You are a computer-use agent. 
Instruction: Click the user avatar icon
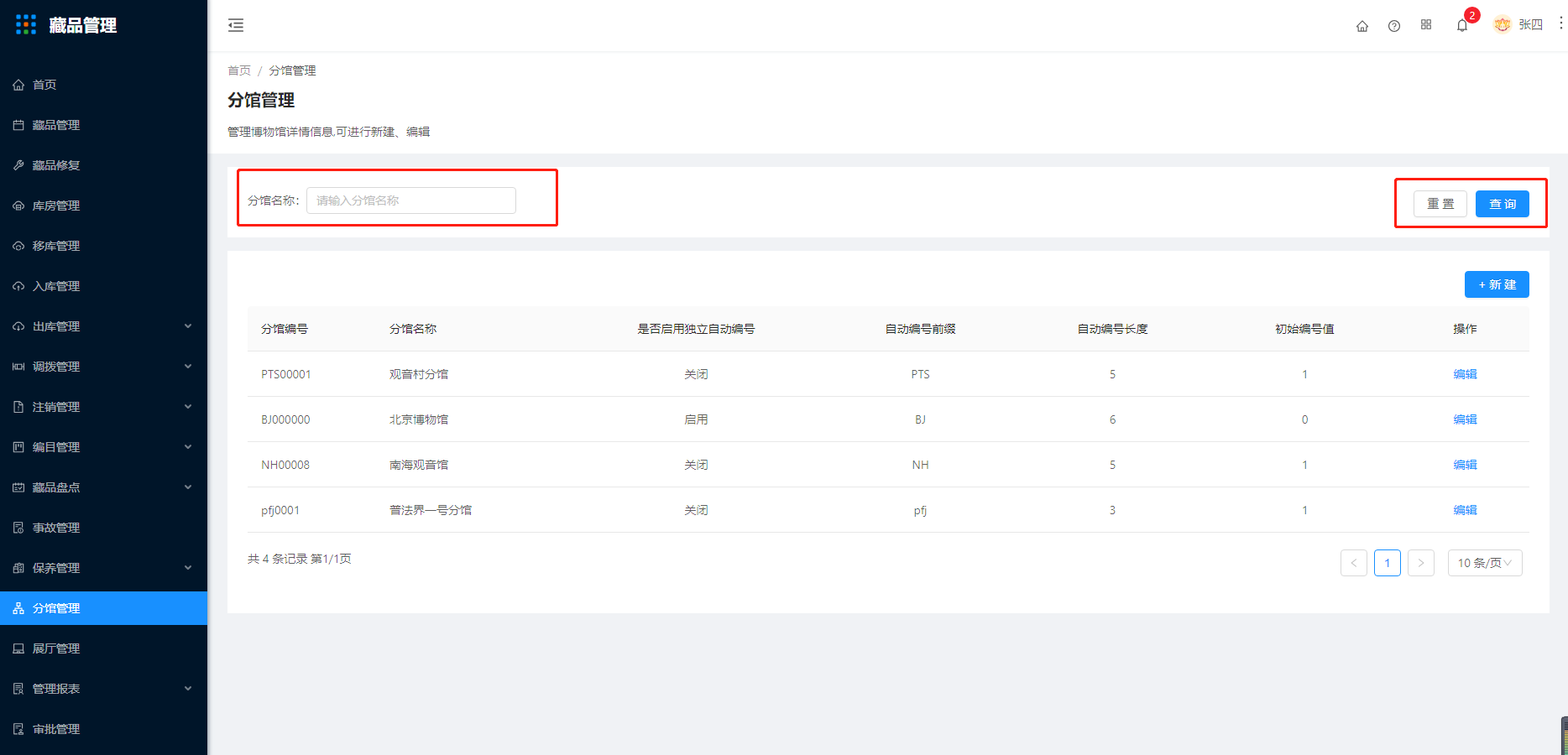pyautogui.click(x=1503, y=25)
